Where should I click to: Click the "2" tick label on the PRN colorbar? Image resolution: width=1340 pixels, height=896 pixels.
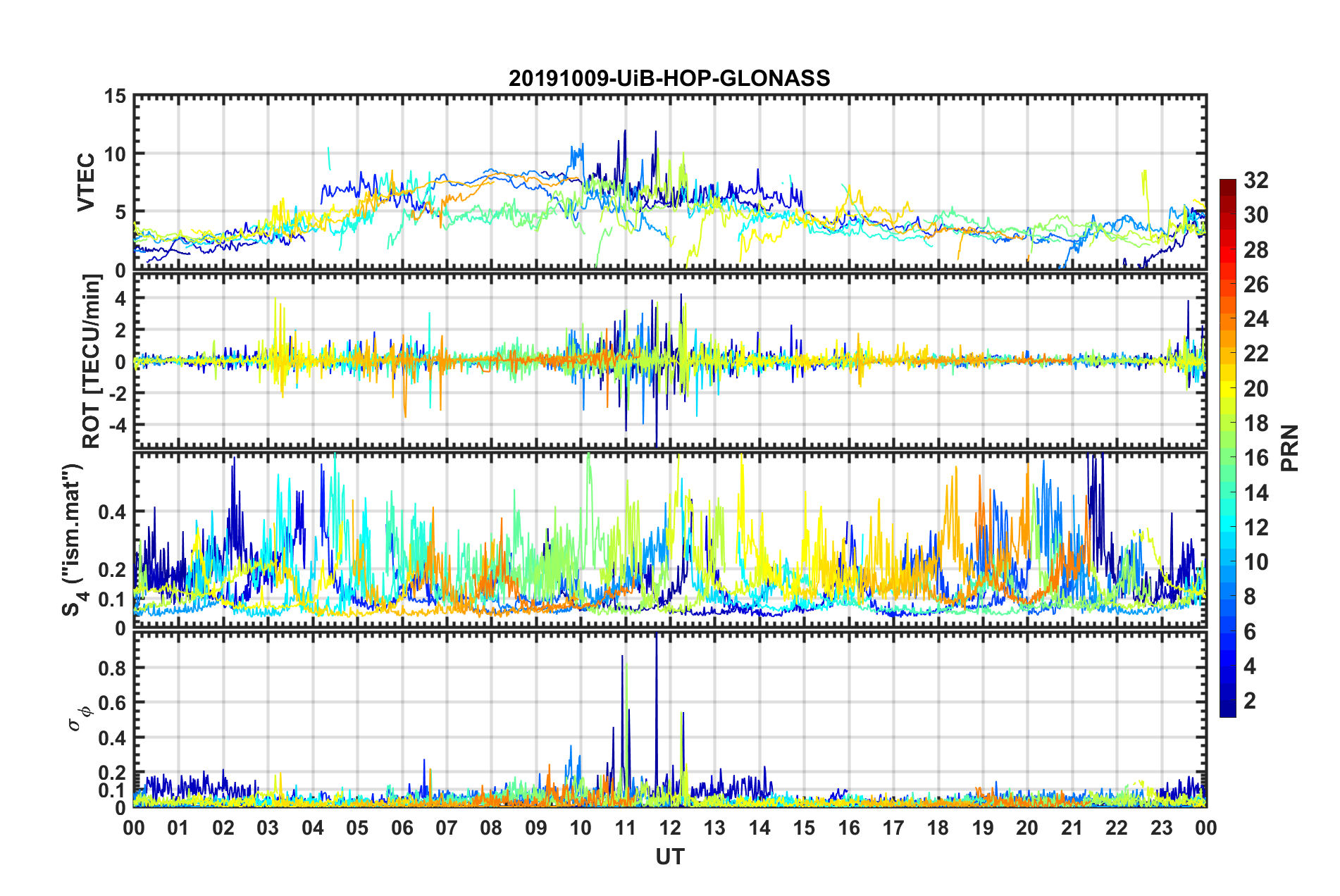1250,700
